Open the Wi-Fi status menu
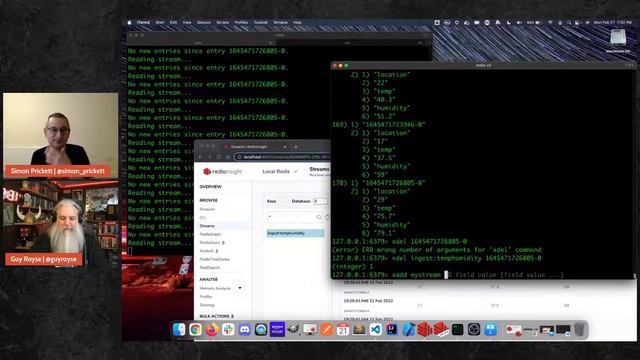The width and height of the screenshot is (640, 360). (x=550, y=22)
